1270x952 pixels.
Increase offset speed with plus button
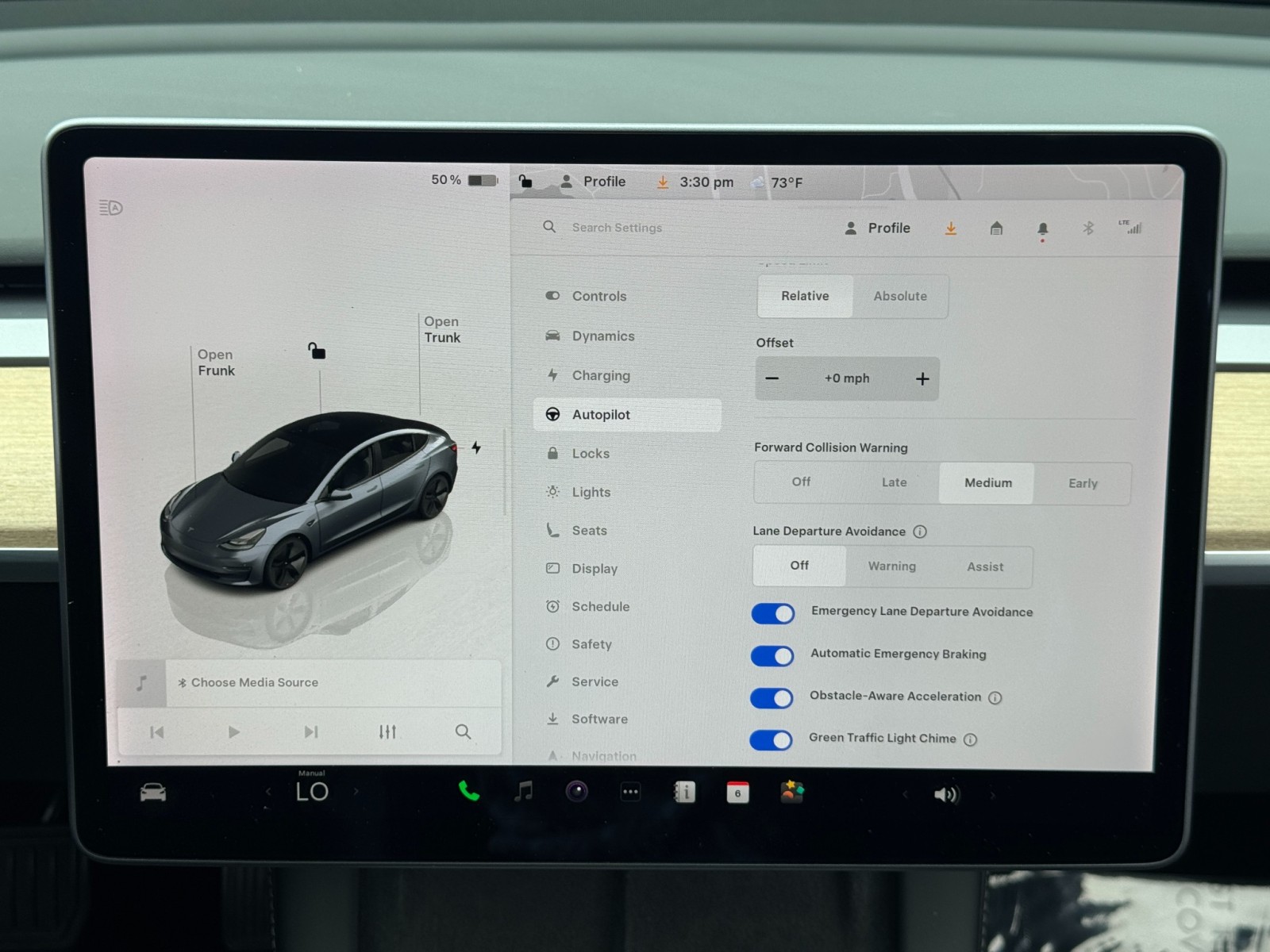point(922,379)
